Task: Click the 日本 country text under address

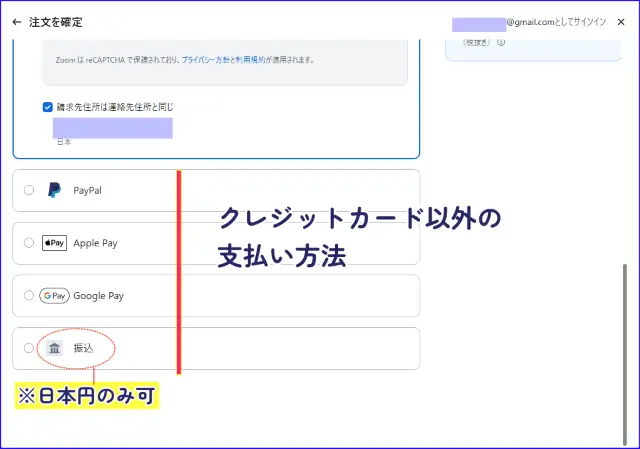Action: pos(64,142)
